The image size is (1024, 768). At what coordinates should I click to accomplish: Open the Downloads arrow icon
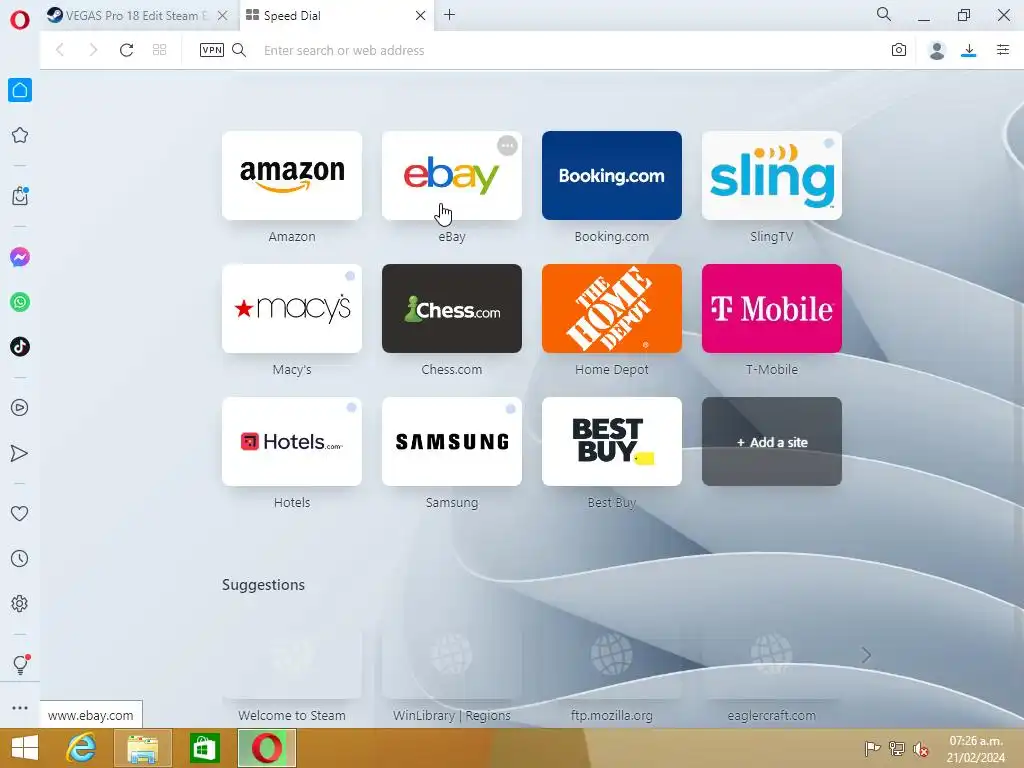point(969,50)
